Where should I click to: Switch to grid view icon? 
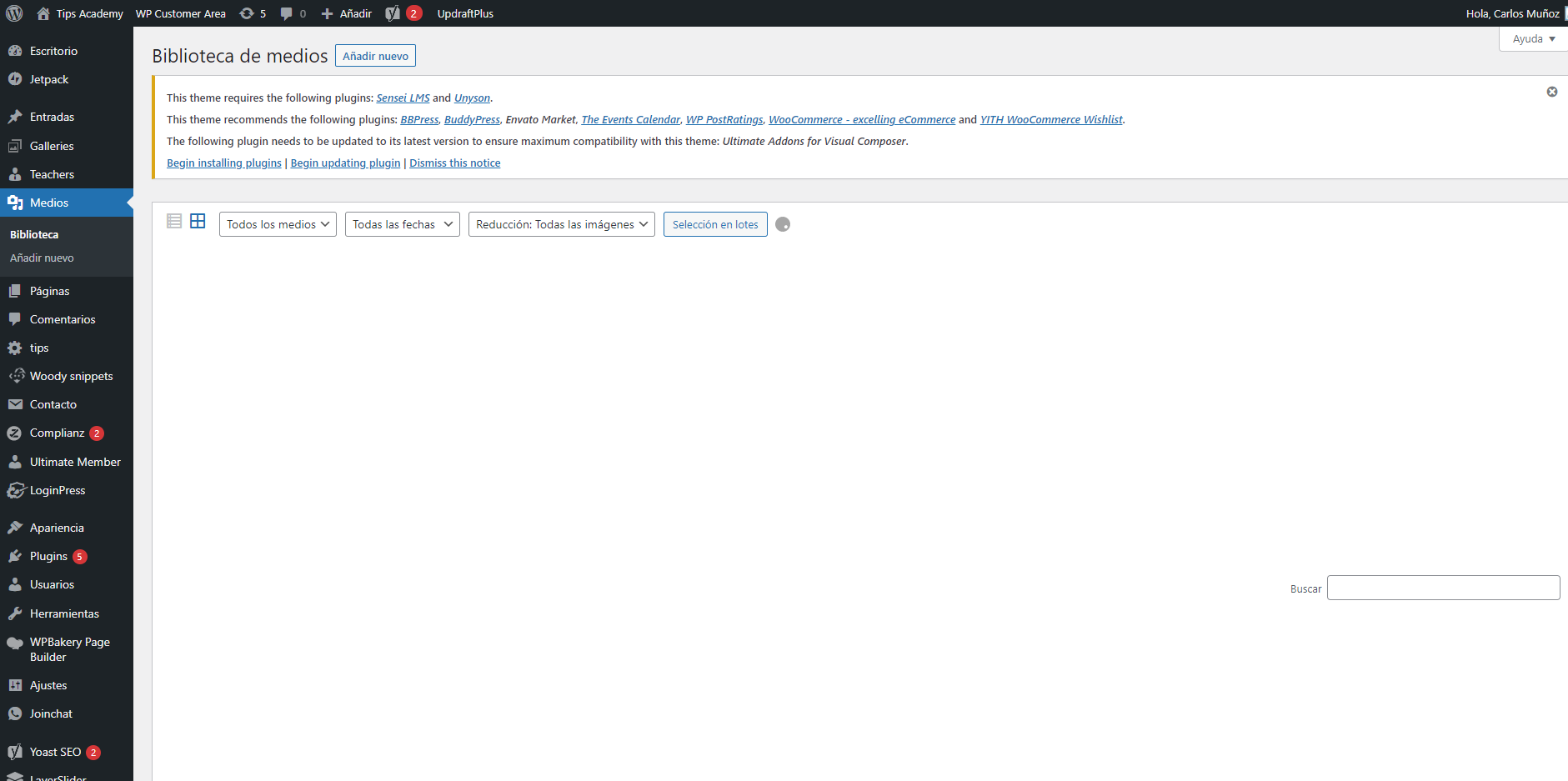[198, 221]
